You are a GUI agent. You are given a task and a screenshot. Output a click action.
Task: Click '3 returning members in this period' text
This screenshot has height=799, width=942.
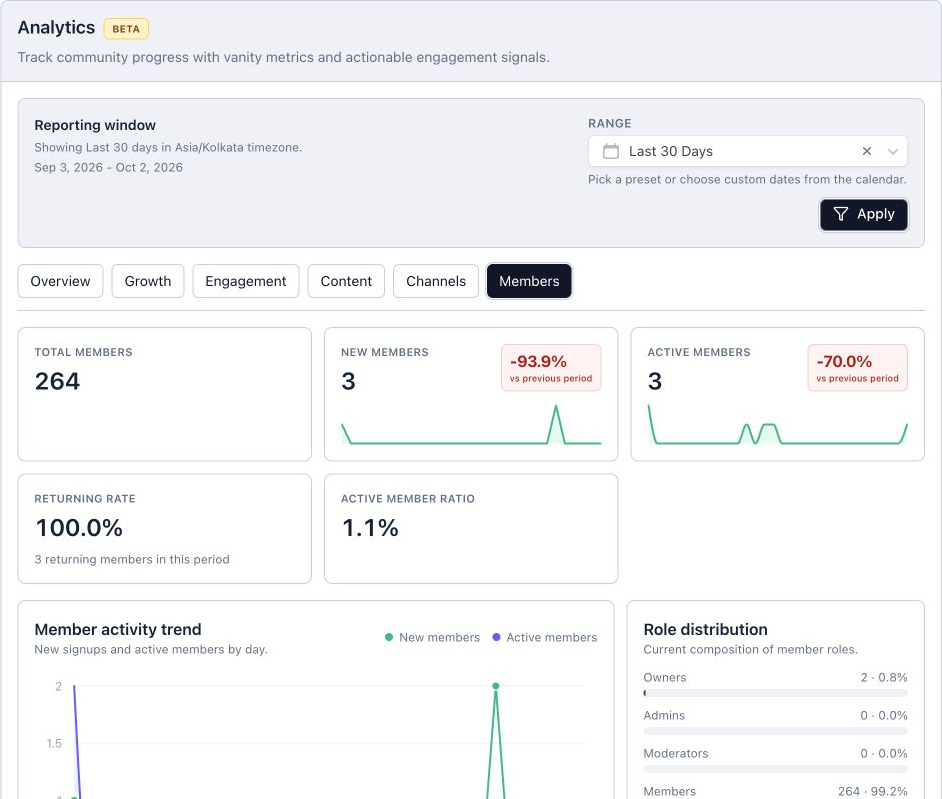tap(132, 559)
